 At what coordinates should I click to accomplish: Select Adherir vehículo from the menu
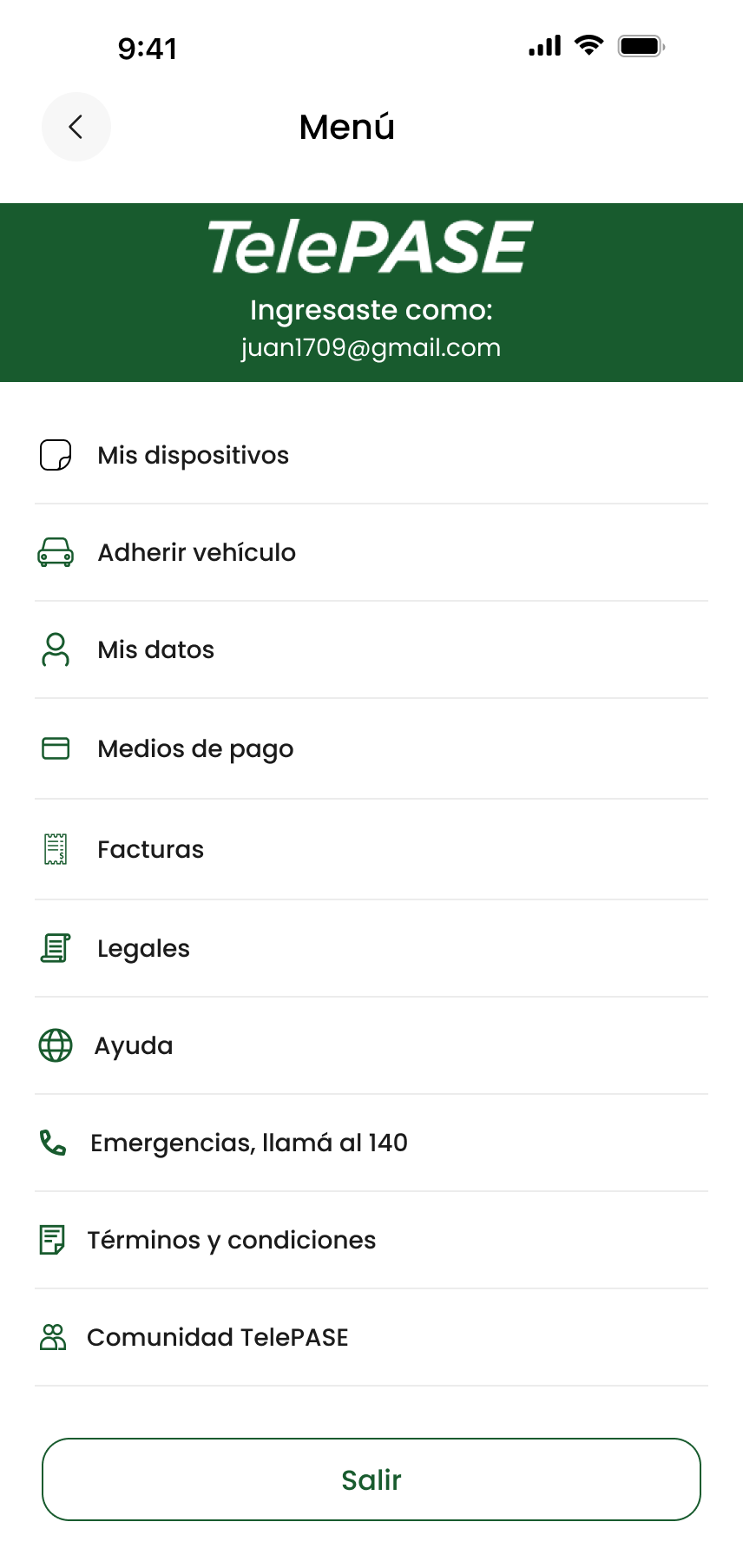pos(197,552)
